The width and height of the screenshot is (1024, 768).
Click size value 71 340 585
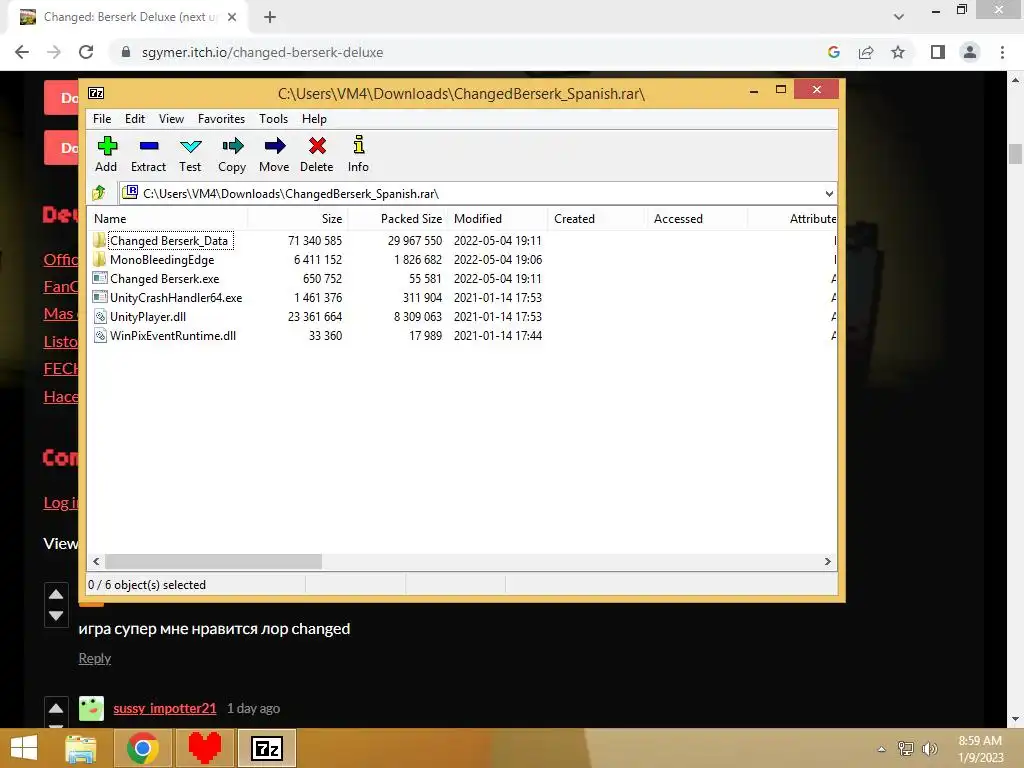click(315, 241)
